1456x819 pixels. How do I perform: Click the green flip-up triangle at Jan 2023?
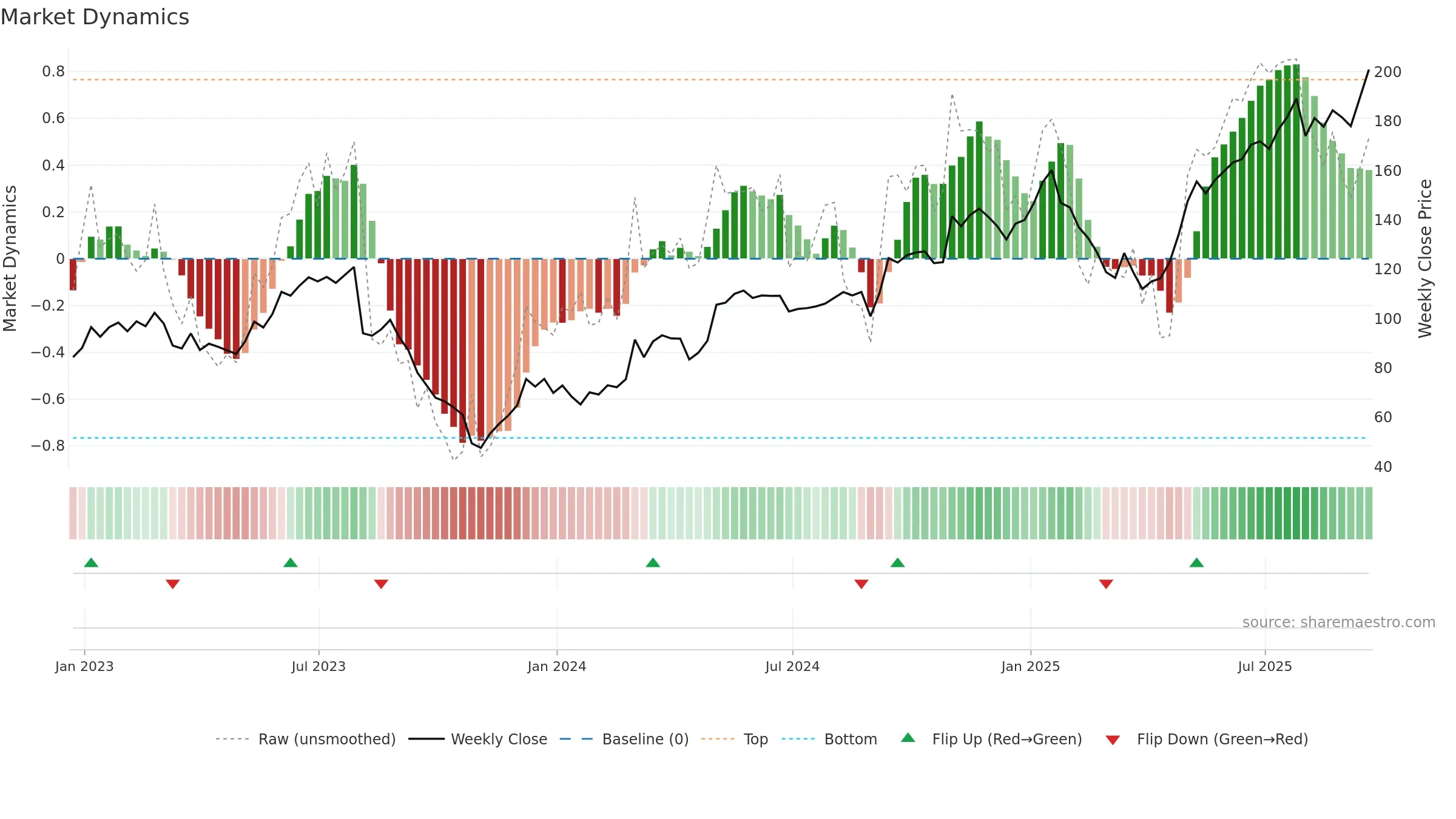(x=91, y=562)
